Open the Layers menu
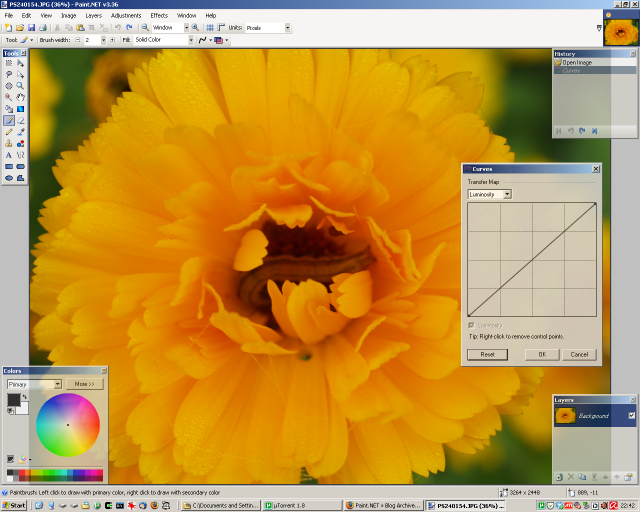This screenshot has width=640, height=512. tap(93, 16)
